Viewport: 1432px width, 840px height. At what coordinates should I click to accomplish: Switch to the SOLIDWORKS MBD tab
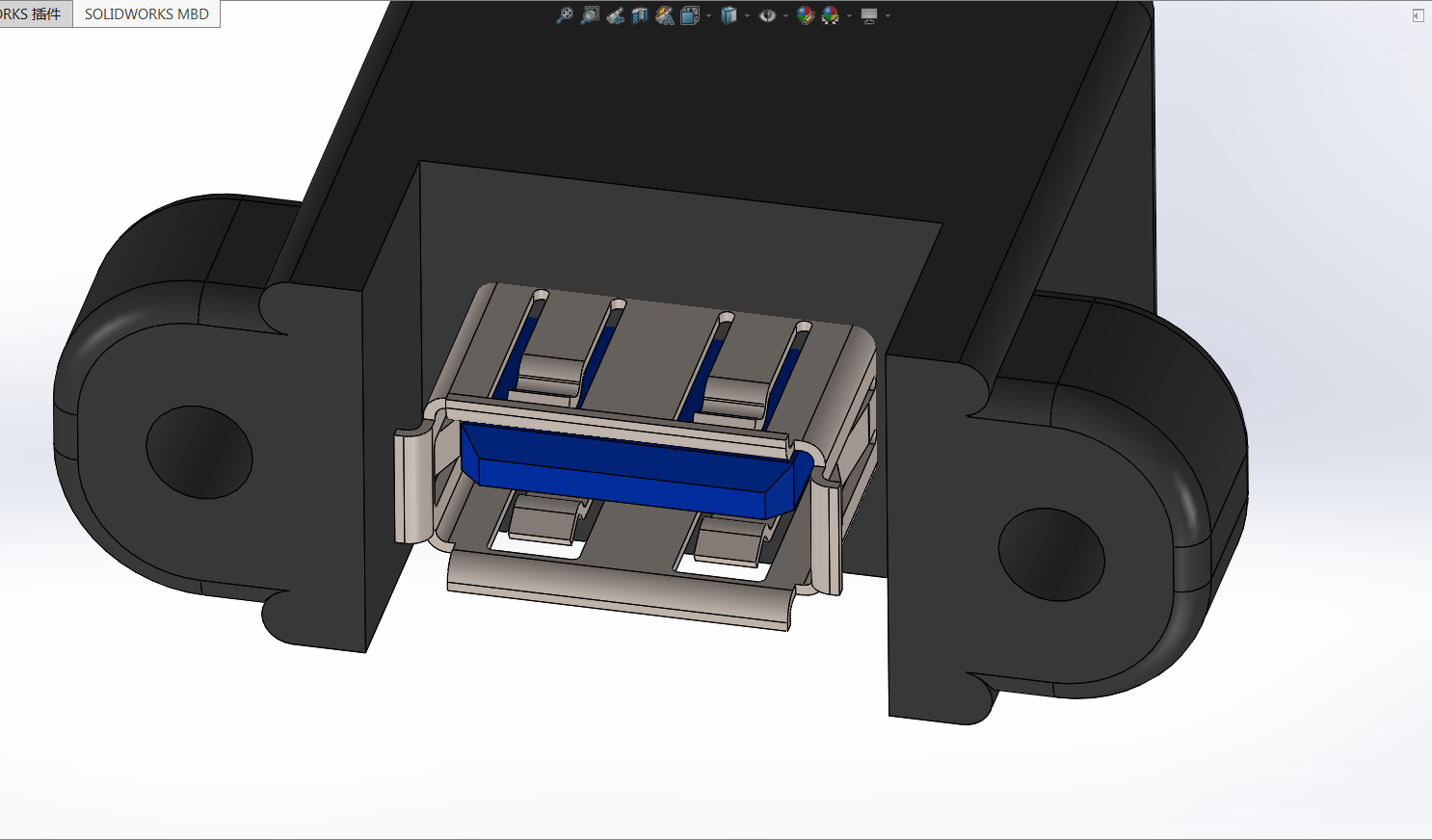point(146,14)
